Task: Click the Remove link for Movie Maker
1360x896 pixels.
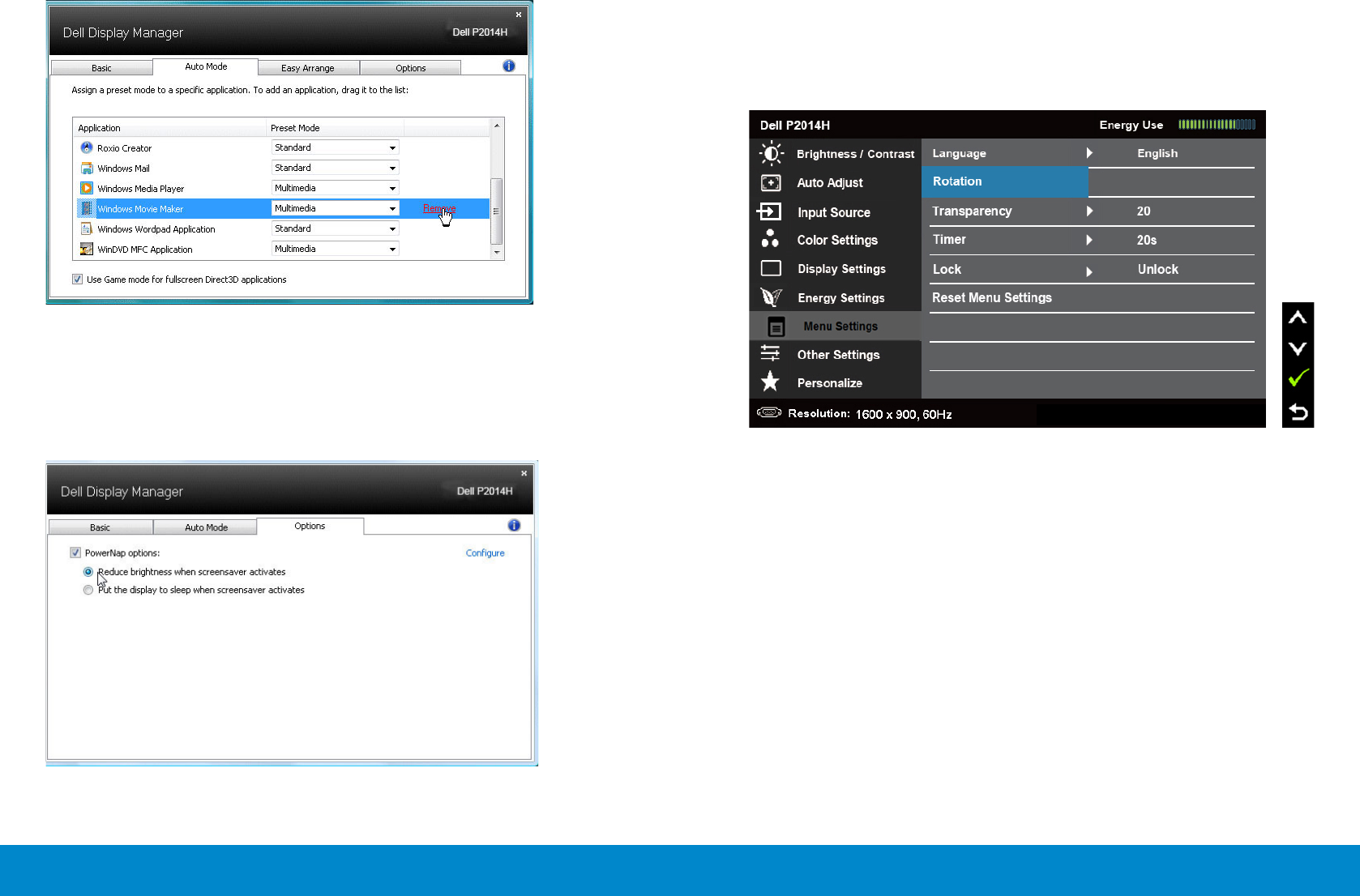Action: (439, 208)
